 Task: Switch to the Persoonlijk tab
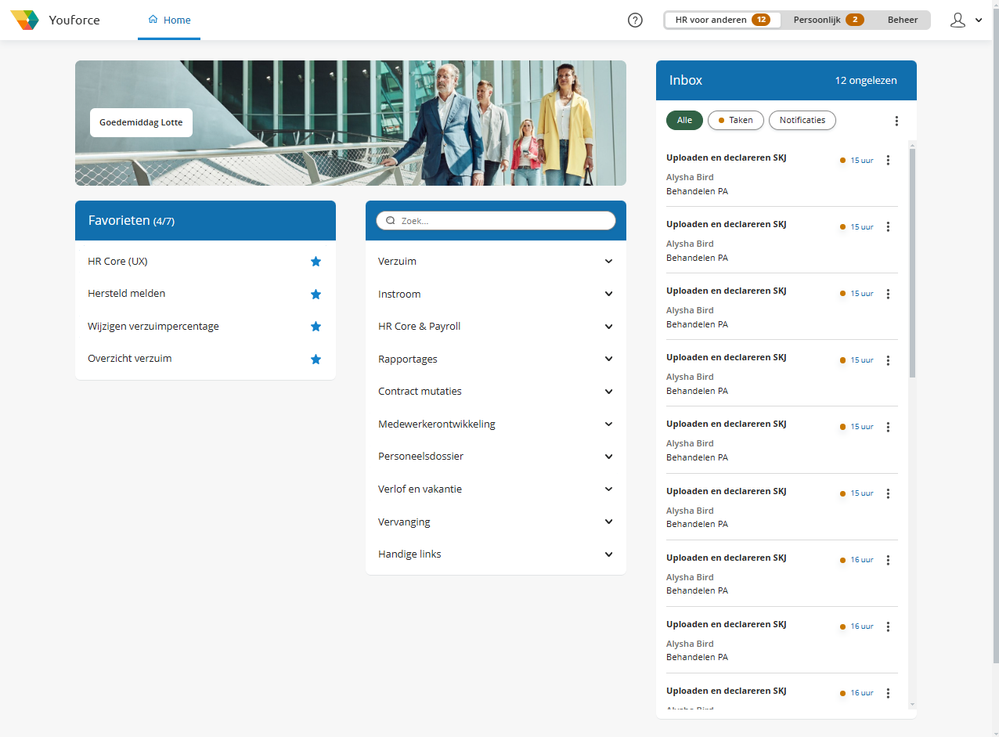coord(828,20)
